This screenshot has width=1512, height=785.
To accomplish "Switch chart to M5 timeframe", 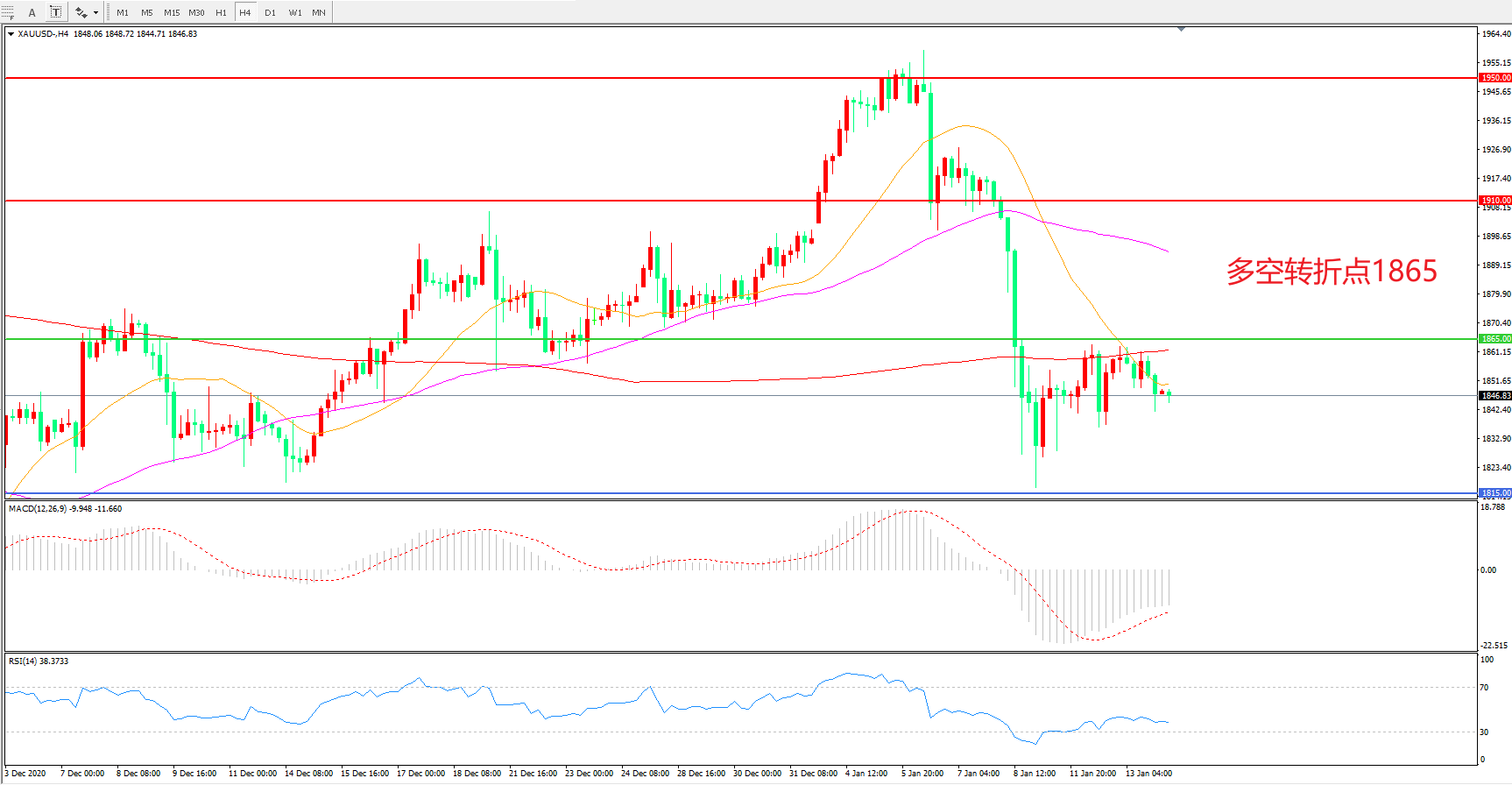I will pos(146,12).
